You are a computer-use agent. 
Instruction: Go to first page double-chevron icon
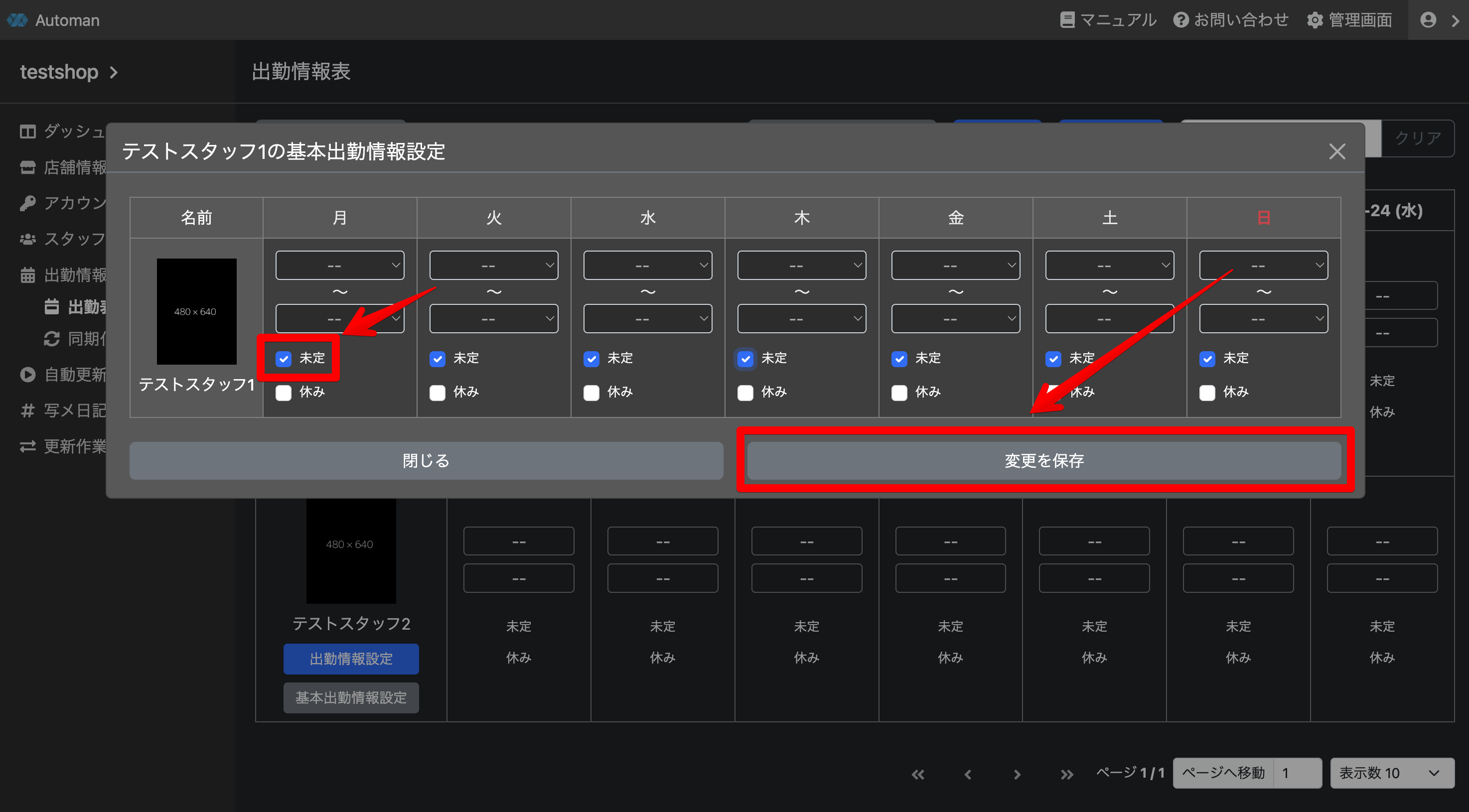[x=917, y=774]
